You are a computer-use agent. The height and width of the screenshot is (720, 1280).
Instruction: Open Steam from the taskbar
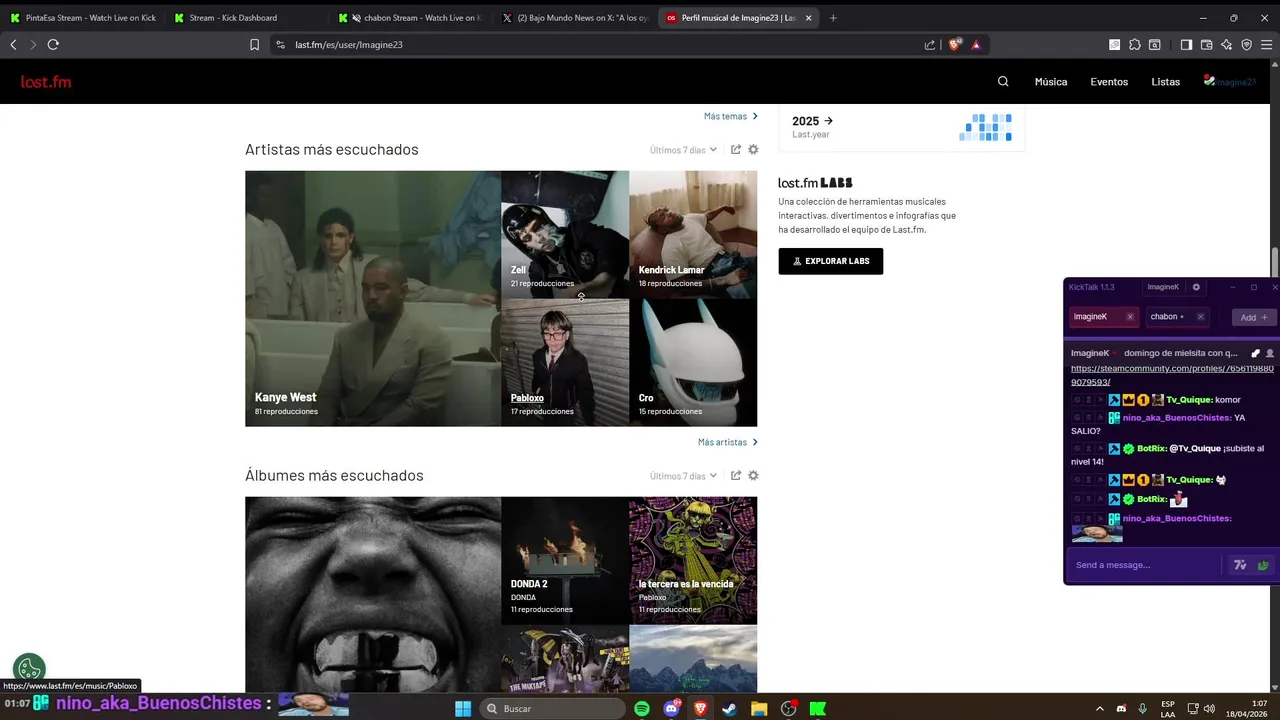(729, 709)
